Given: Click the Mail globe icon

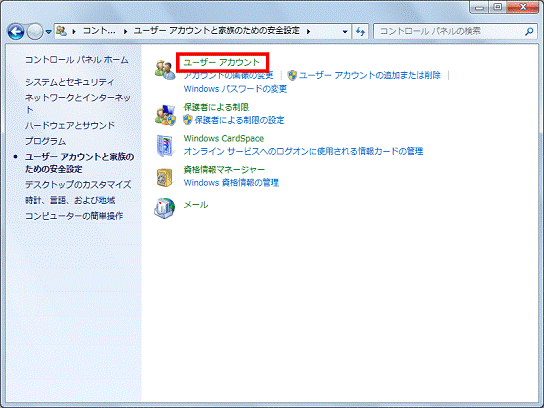Looking at the screenshot, I should [x=164, y=208].
